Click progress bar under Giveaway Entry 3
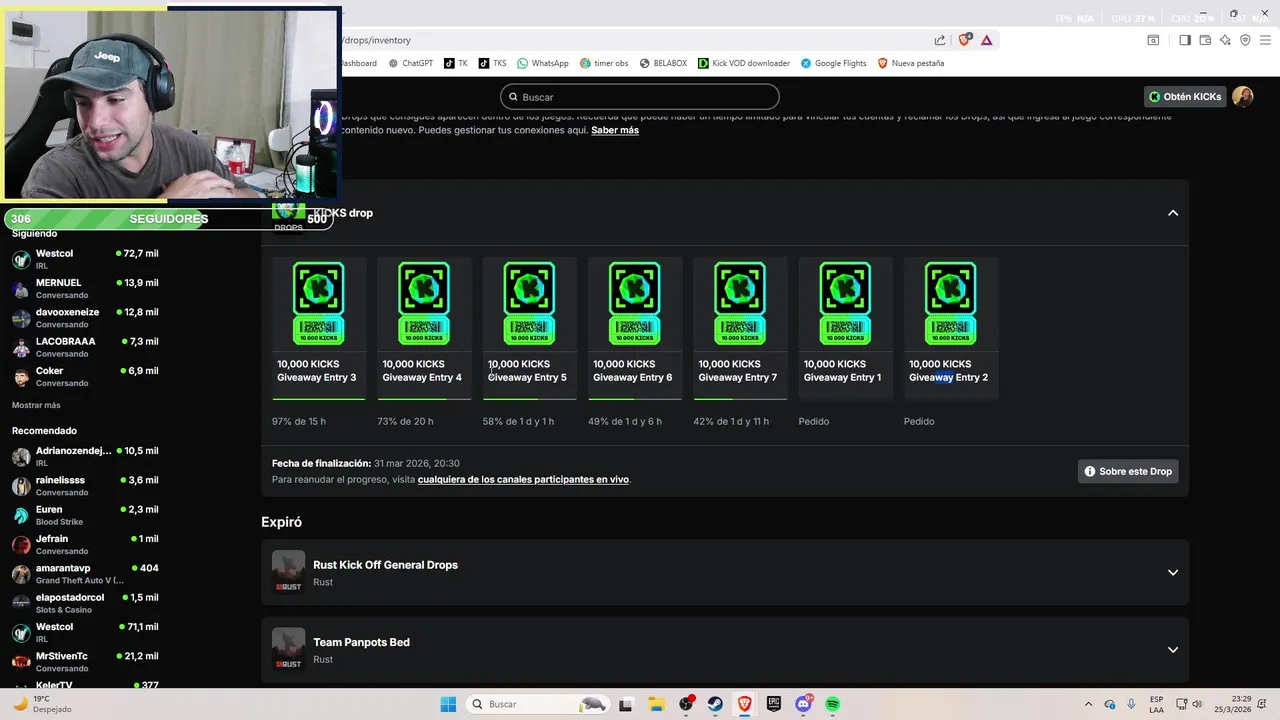This screenshot has width=1280, height=720. [319, 399]
